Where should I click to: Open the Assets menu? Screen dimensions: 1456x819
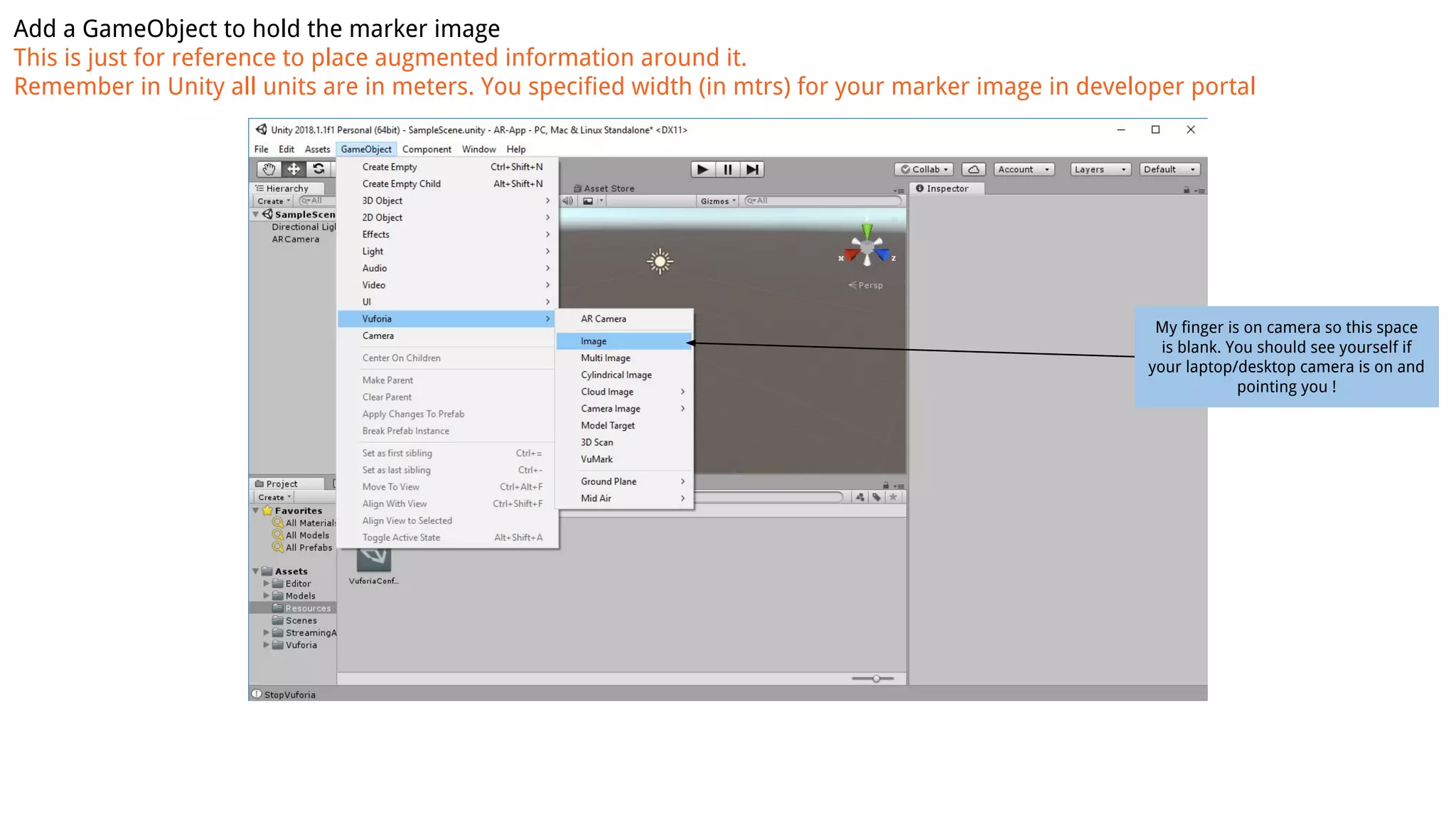coord(317,149)
